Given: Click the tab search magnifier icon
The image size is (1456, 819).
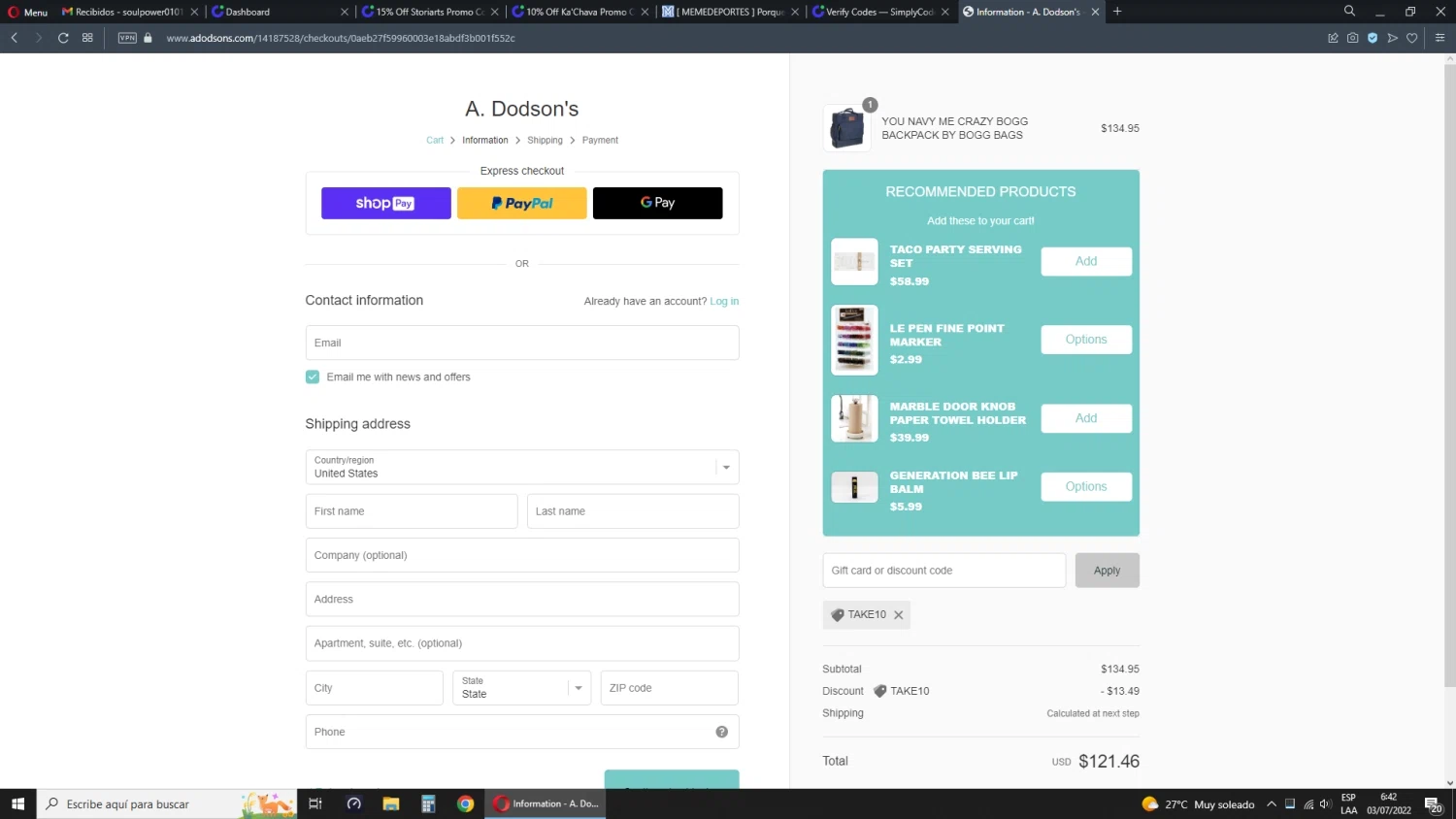Looking at the screenshot, I should coord(1349,11).
